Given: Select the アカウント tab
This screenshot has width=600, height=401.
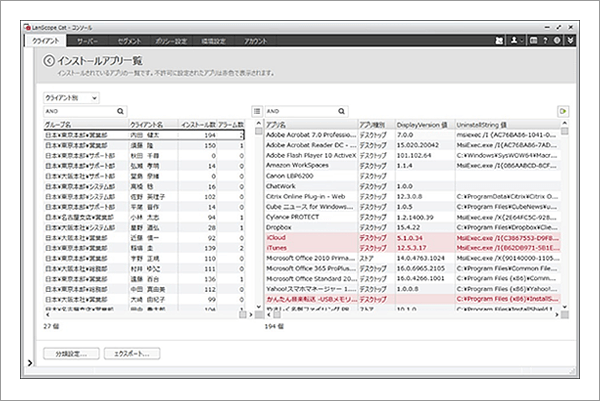Looking at the screenshot, I should [x=255, y=41].
